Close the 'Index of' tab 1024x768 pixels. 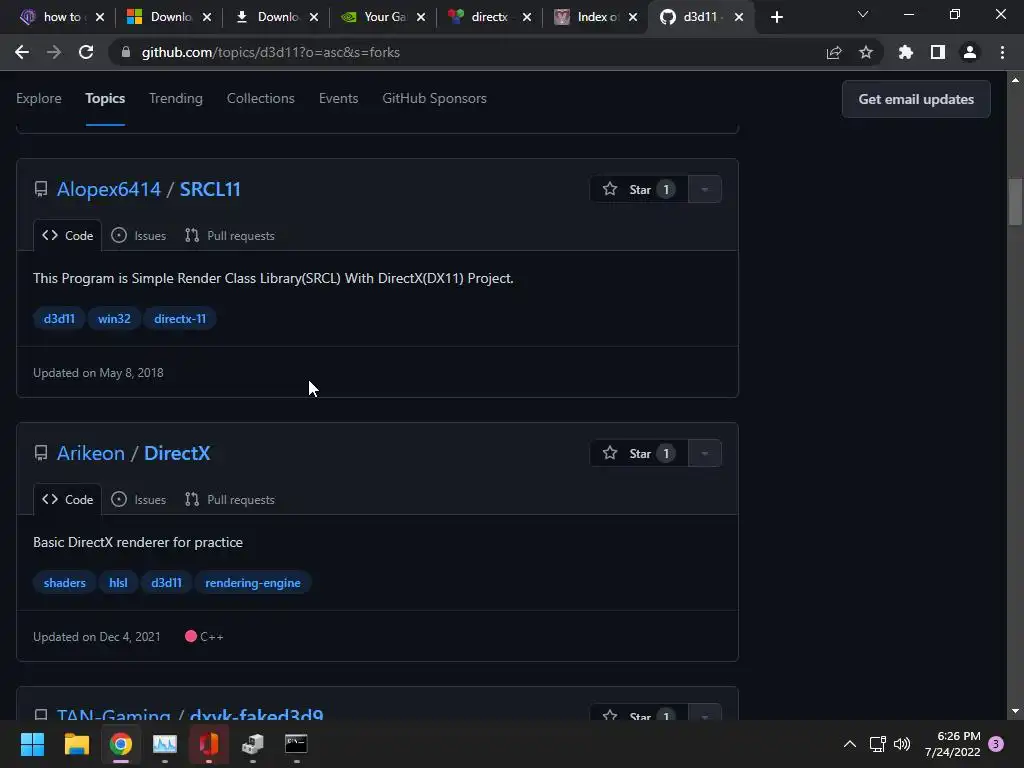[633, 18]
